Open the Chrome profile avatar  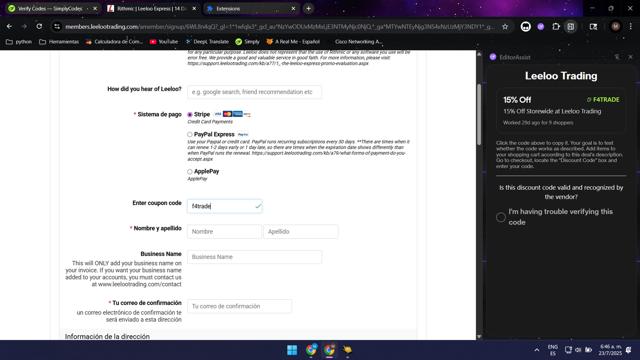point(616,27)
